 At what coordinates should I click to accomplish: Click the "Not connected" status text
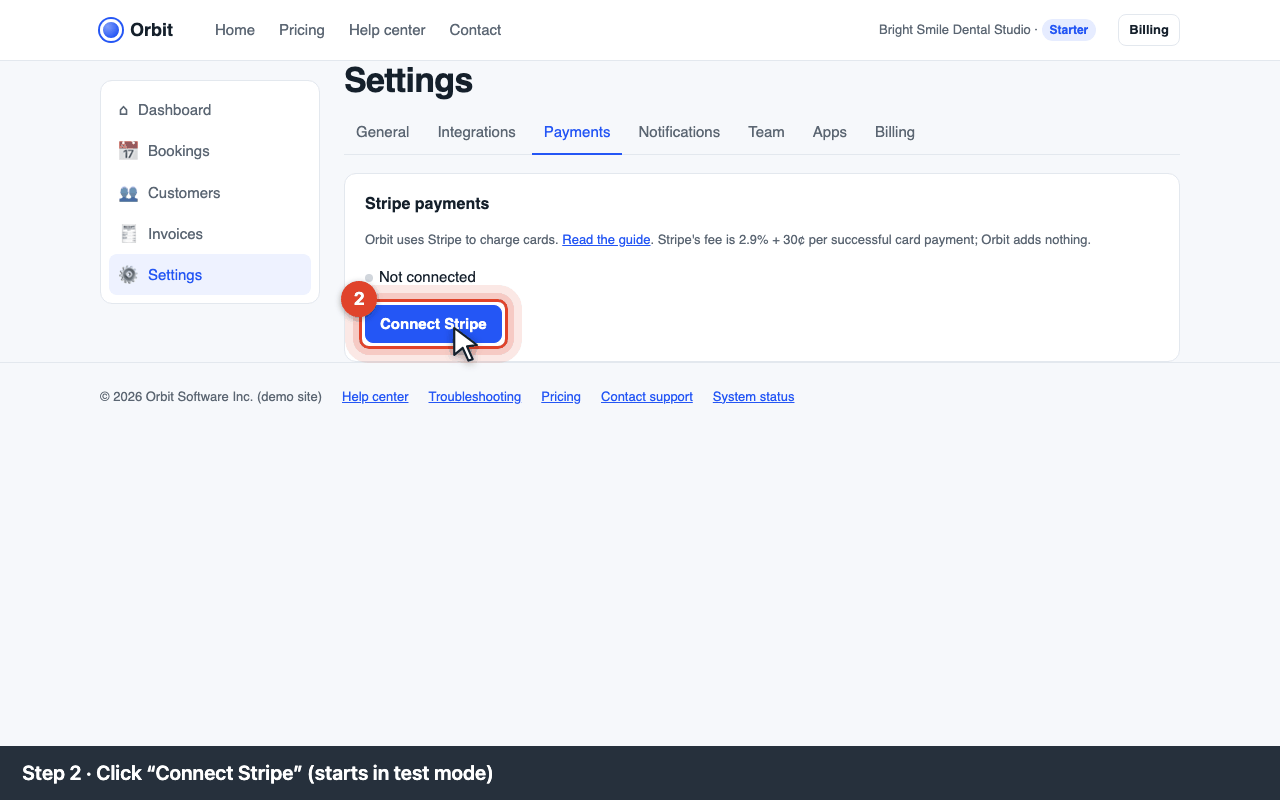[x=427, y=277]
